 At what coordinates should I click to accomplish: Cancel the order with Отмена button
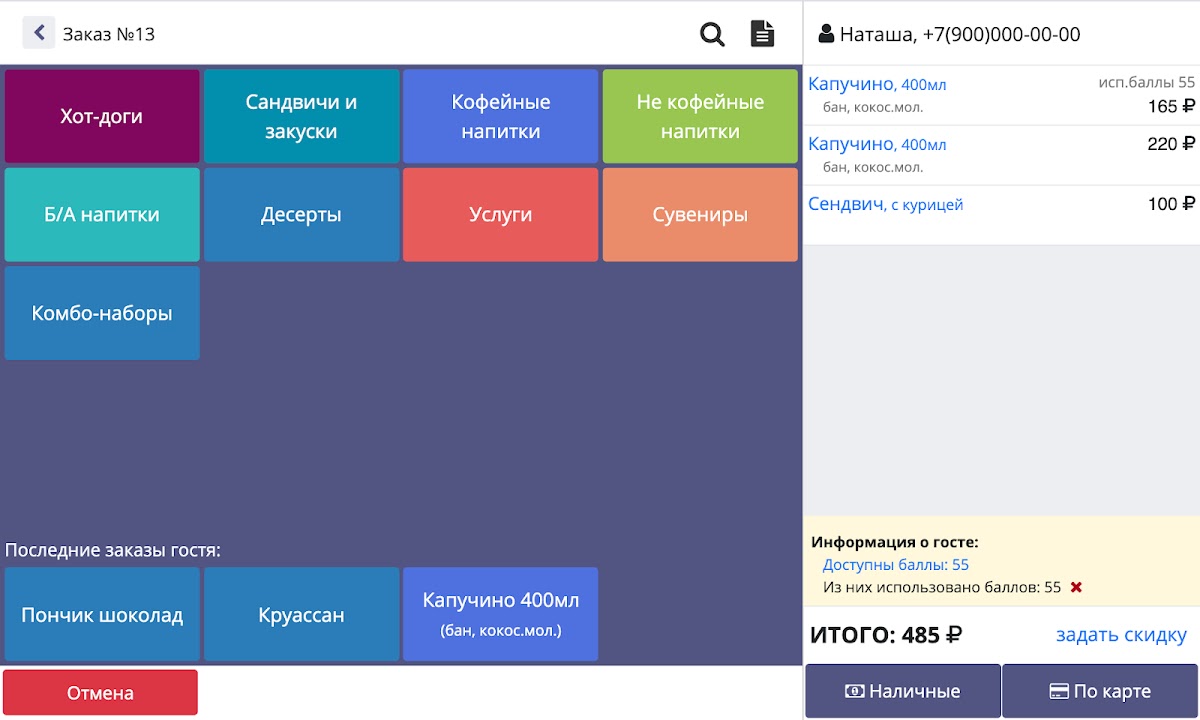(x=100, y=693)
